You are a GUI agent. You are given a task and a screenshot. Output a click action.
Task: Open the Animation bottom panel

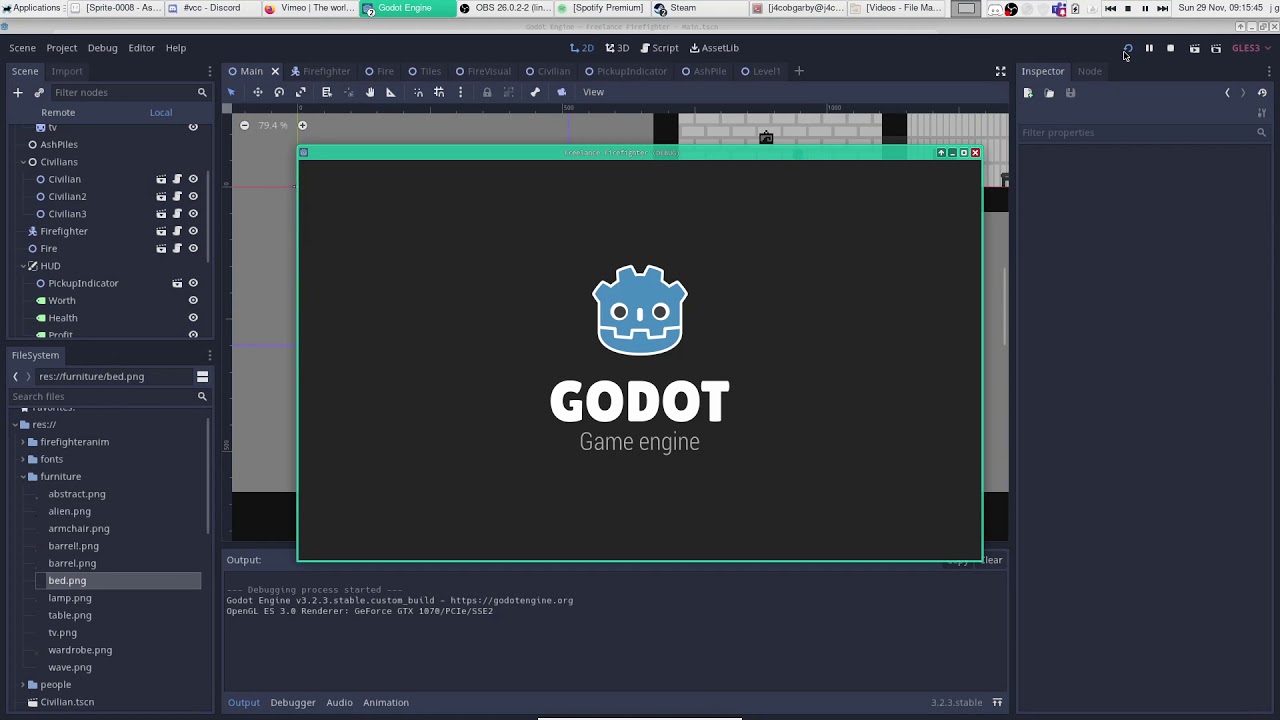click(x=386, y=702)
